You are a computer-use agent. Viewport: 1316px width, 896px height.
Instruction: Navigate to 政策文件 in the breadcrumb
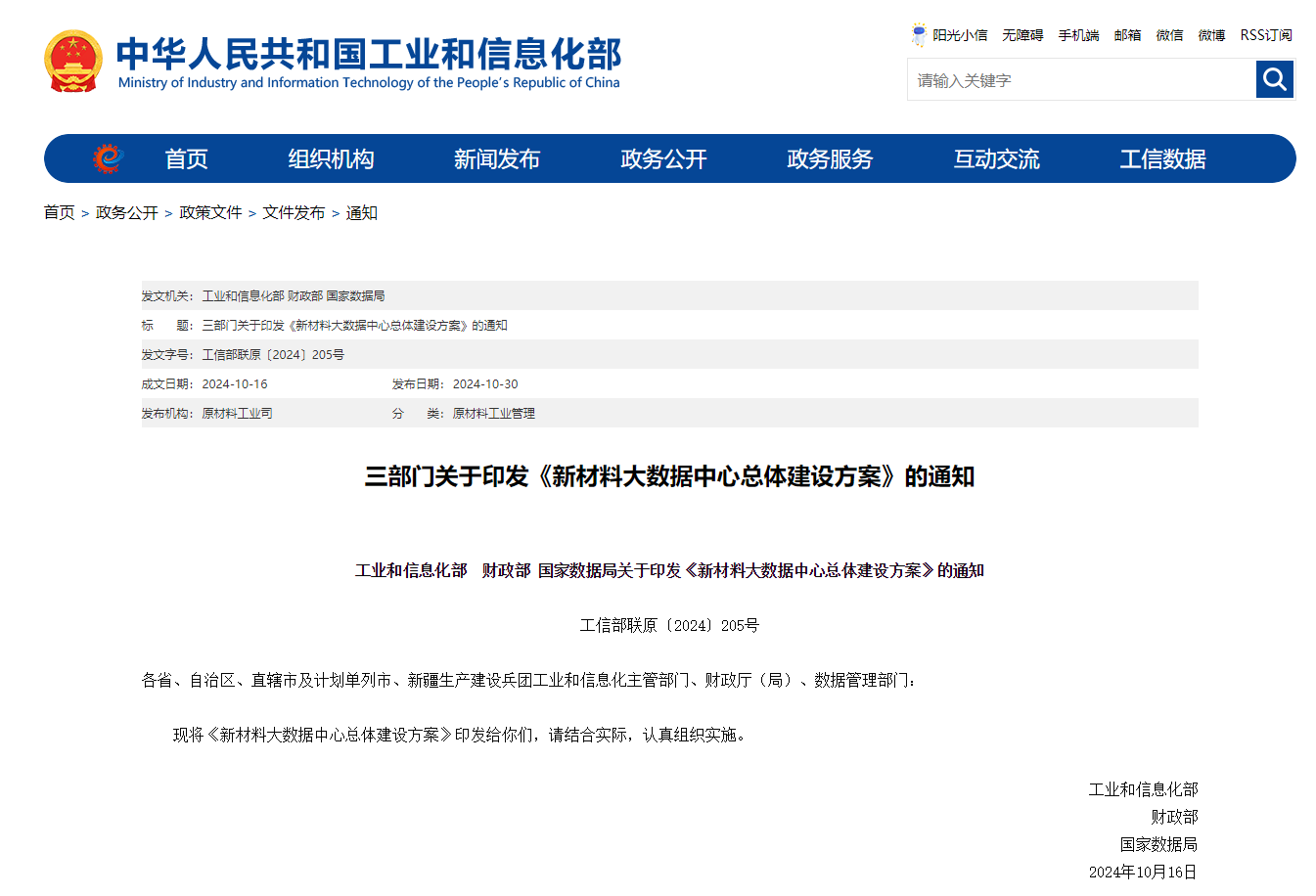tap(211, 212)
